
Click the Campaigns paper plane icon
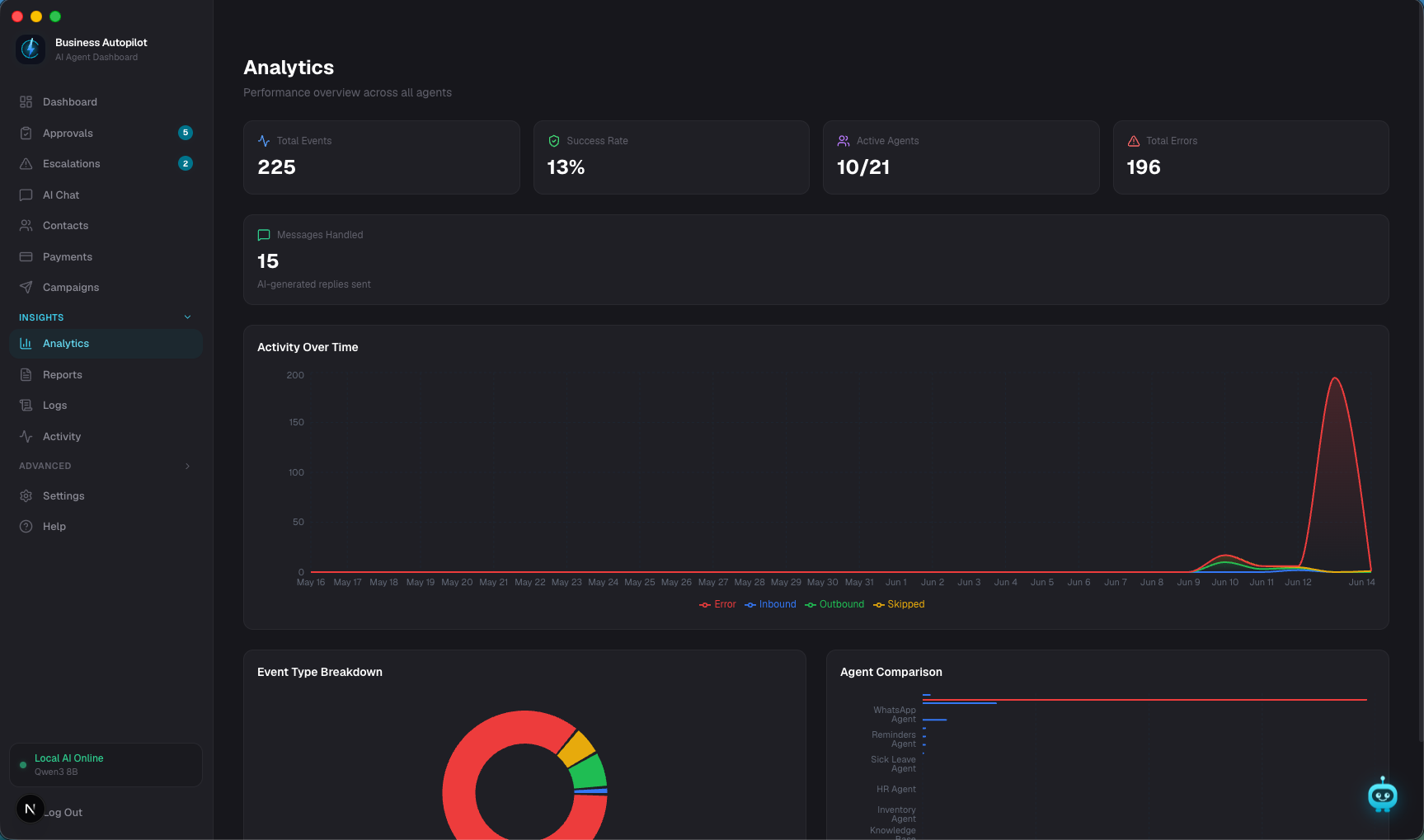(26, 288)
